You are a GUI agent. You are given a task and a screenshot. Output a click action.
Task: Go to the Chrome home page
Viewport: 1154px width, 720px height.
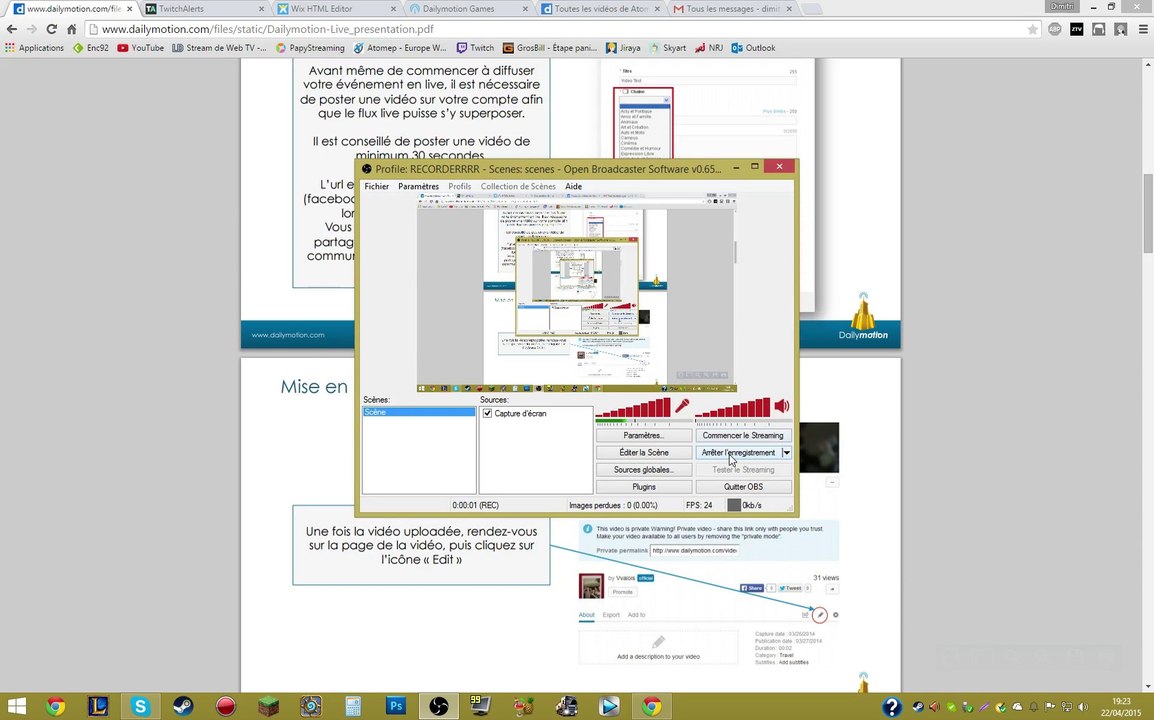tap(71, 29)
